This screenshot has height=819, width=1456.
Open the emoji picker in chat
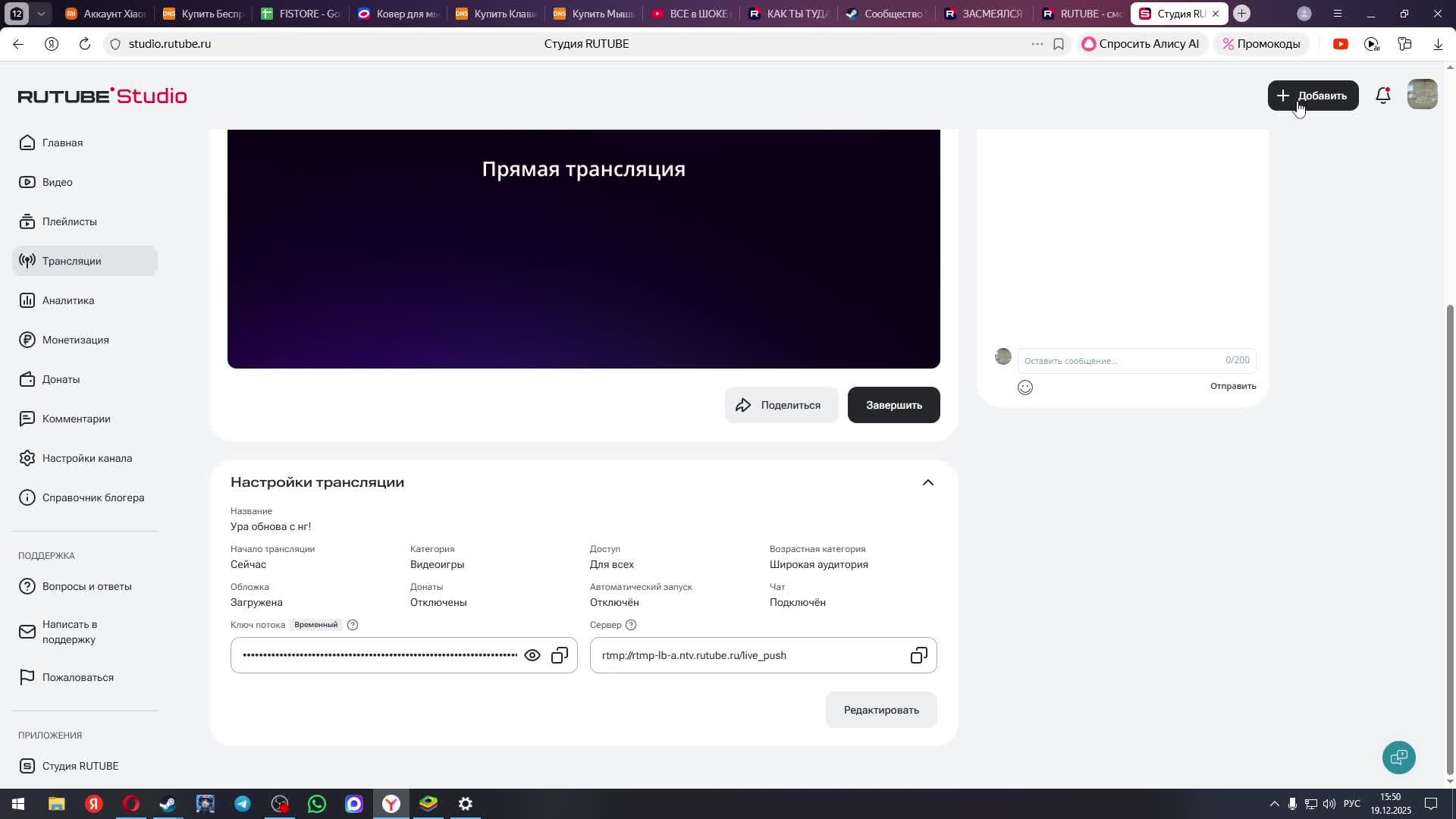tap(1025, 388)
